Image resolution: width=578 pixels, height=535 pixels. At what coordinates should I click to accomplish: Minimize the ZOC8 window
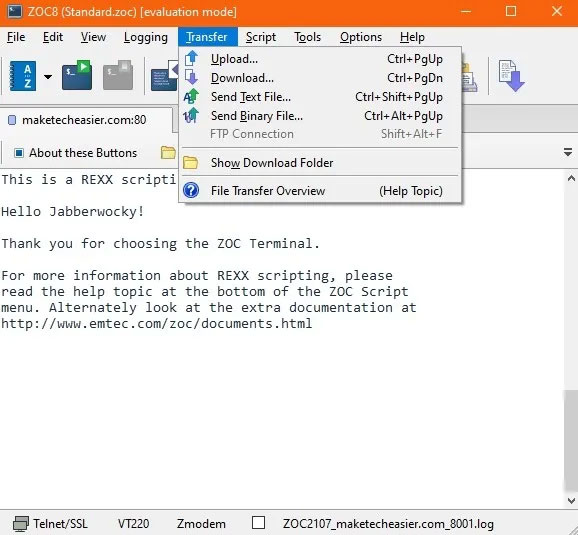466,11
